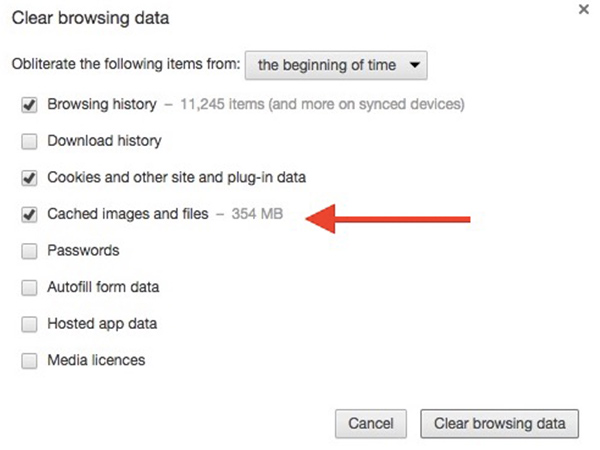Uncheck the Browsing history checkbox
The height and width of the screenshot is (450, 600).
[x=29, y=104]
